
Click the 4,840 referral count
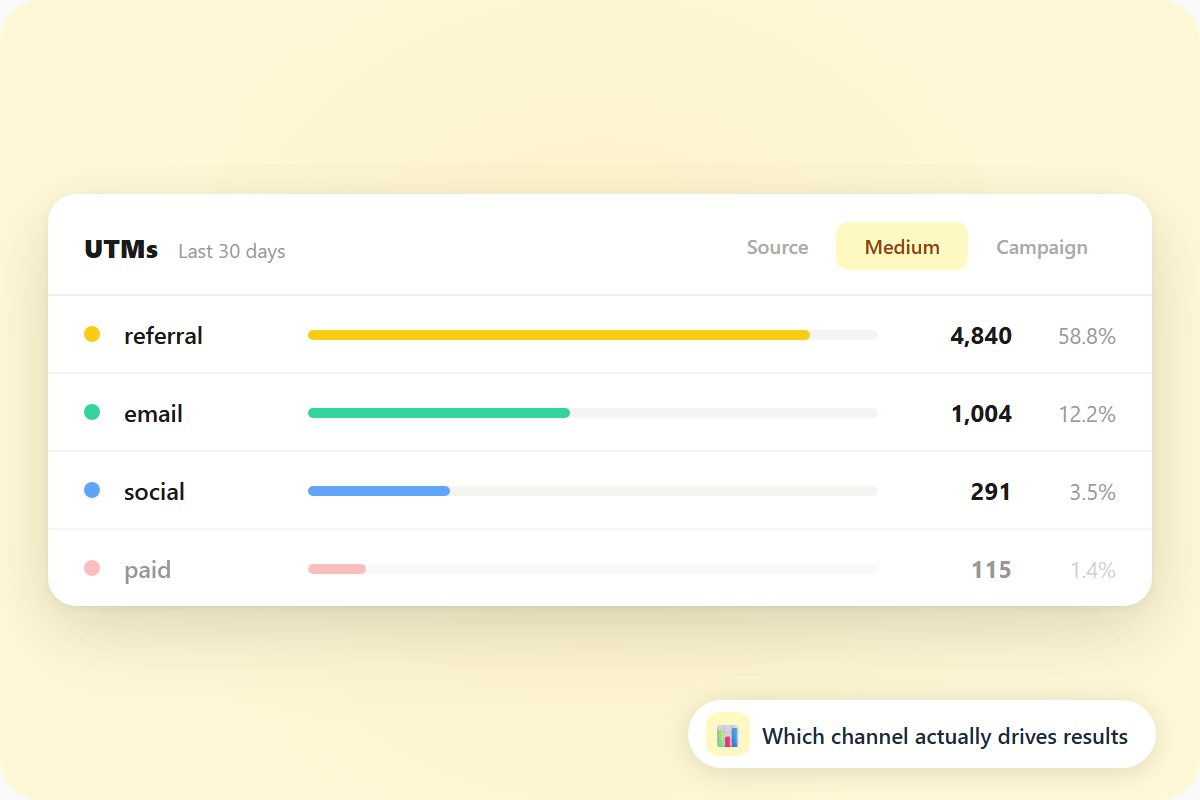pyautogui.click(x=981, y=336)
